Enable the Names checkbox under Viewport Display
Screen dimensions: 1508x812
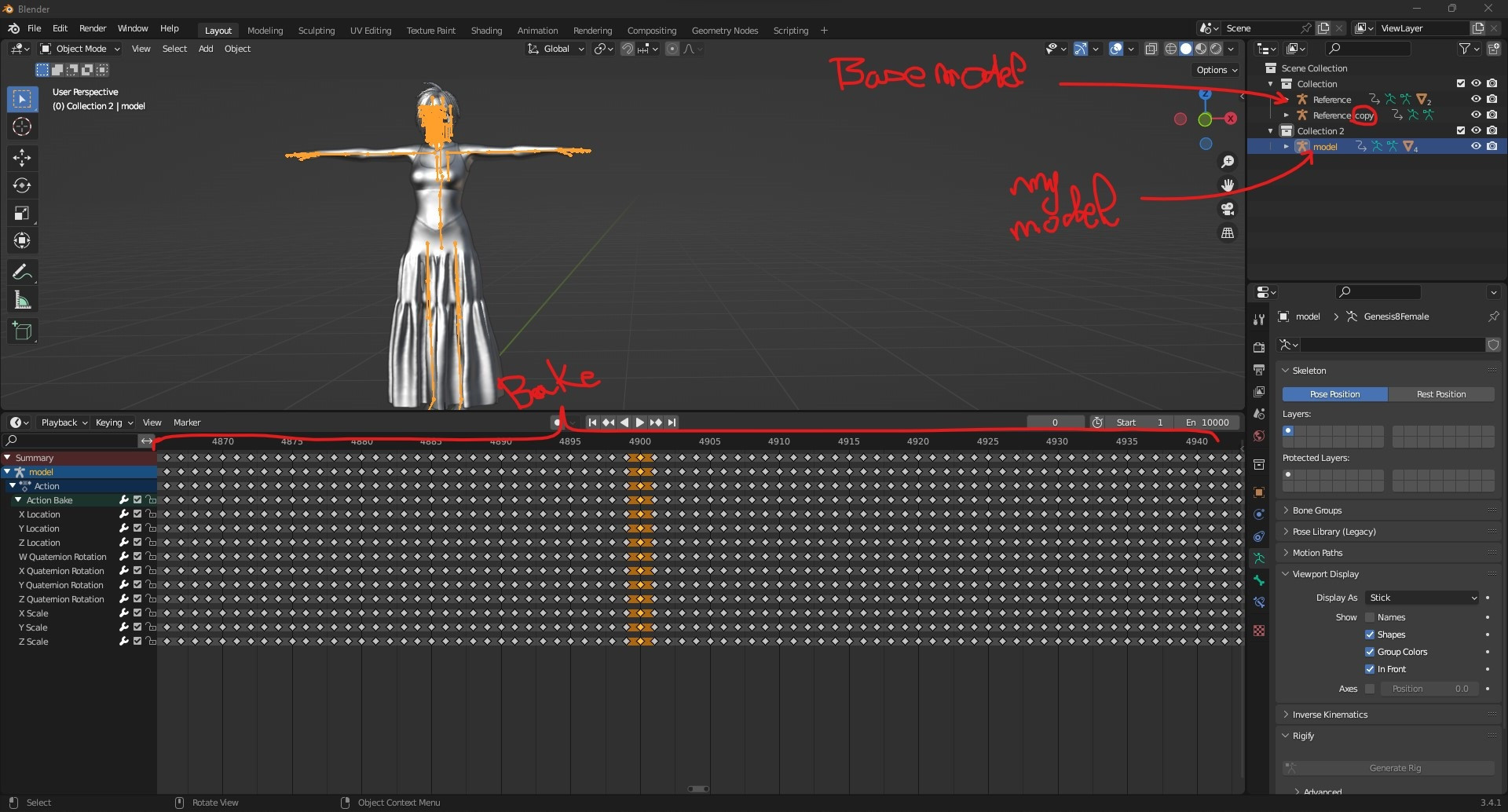click(1369, 617)
